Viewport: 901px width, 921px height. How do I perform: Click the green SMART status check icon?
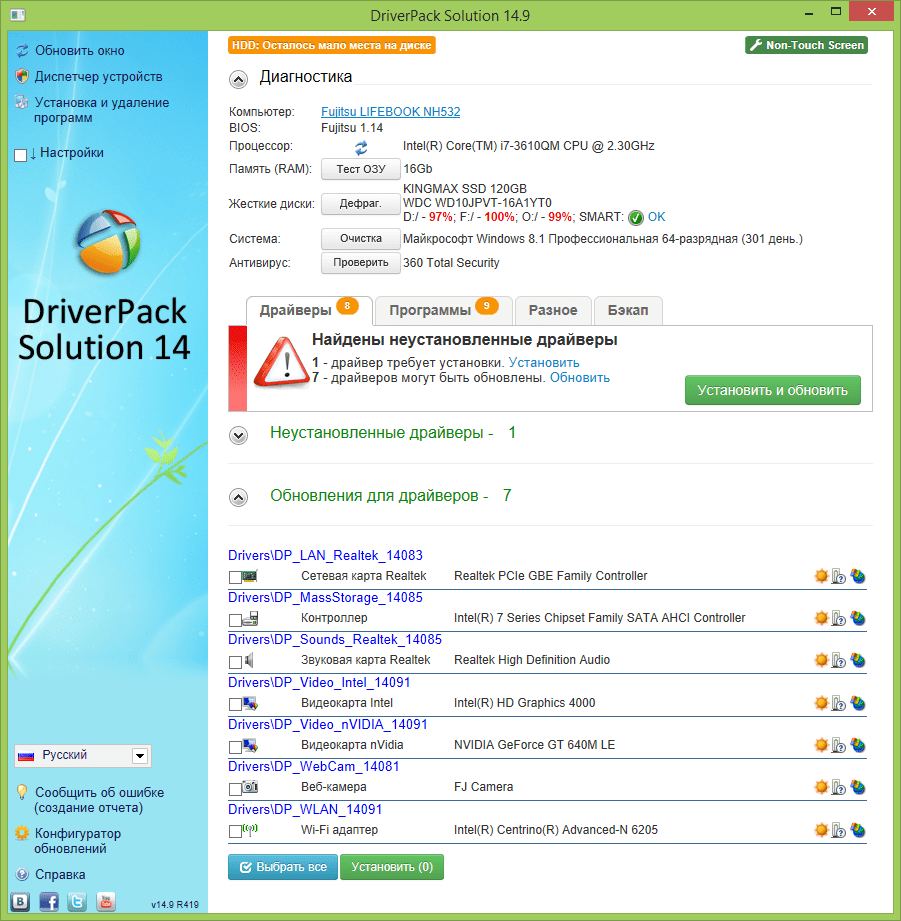(636, 218)
